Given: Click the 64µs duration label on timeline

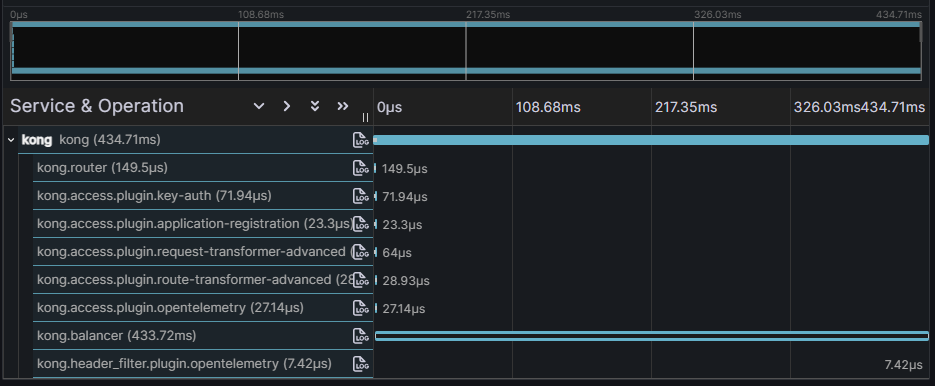Looking at the screenshot, I should (397, 253).
